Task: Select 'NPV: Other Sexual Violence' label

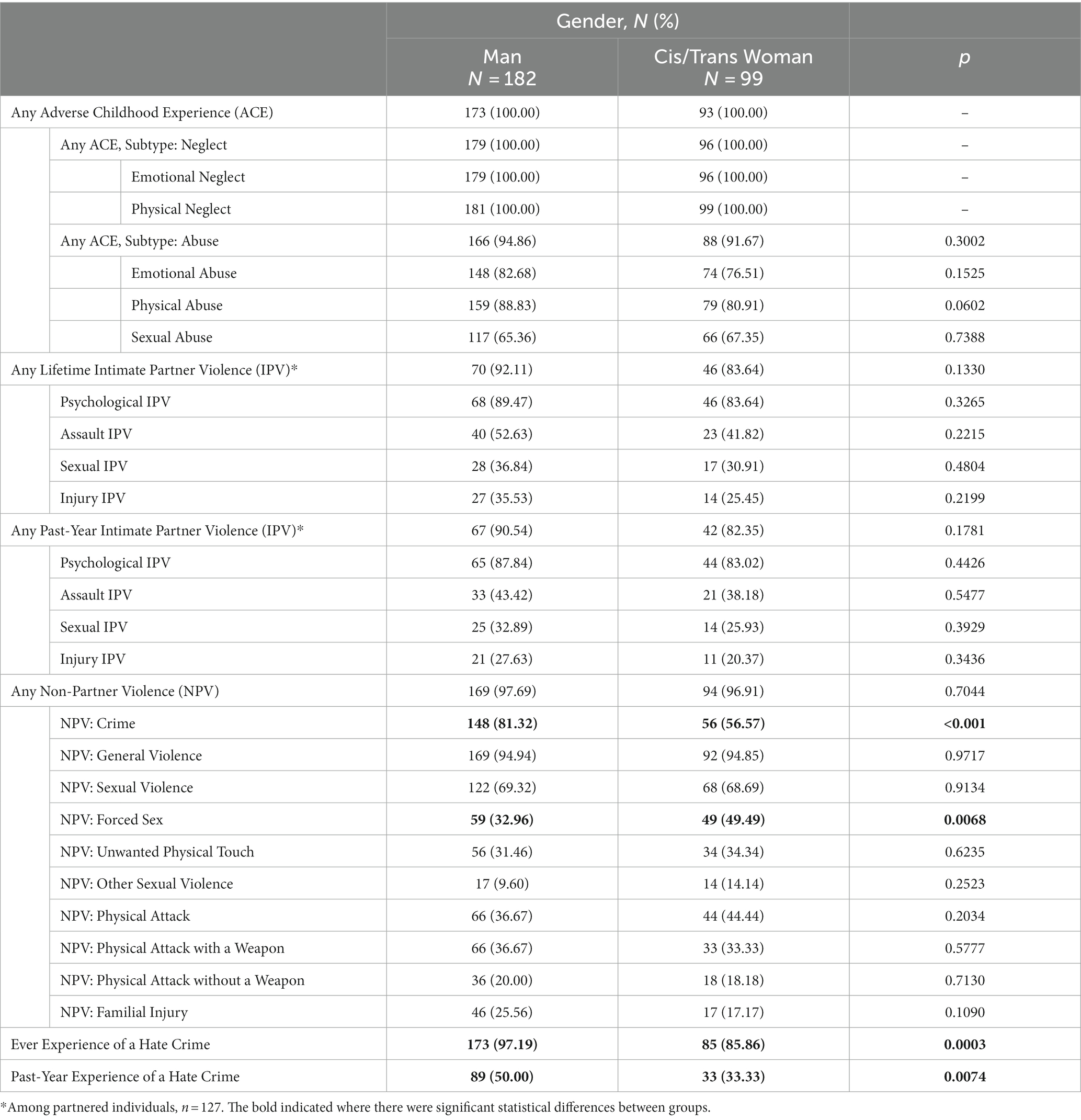Action: pyautogui.click(x=146, y=884)
